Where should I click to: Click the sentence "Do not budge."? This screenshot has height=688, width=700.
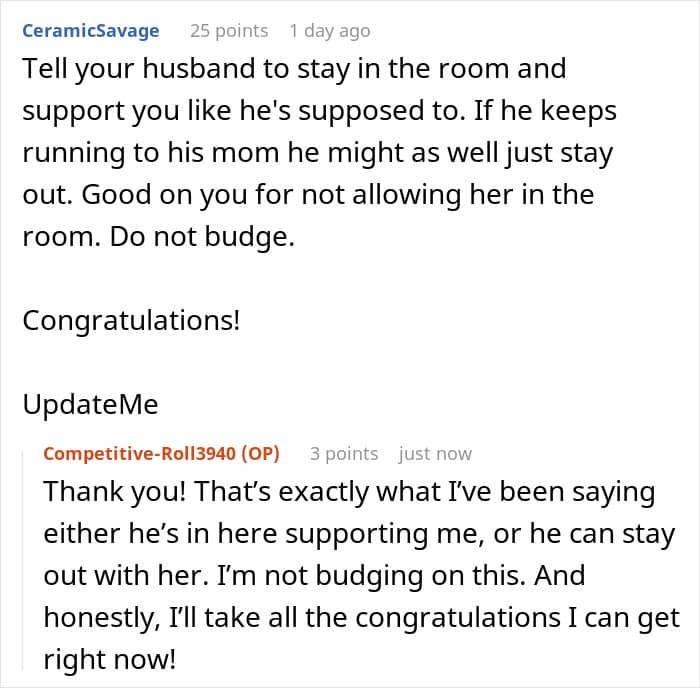[x=202, y=237]
